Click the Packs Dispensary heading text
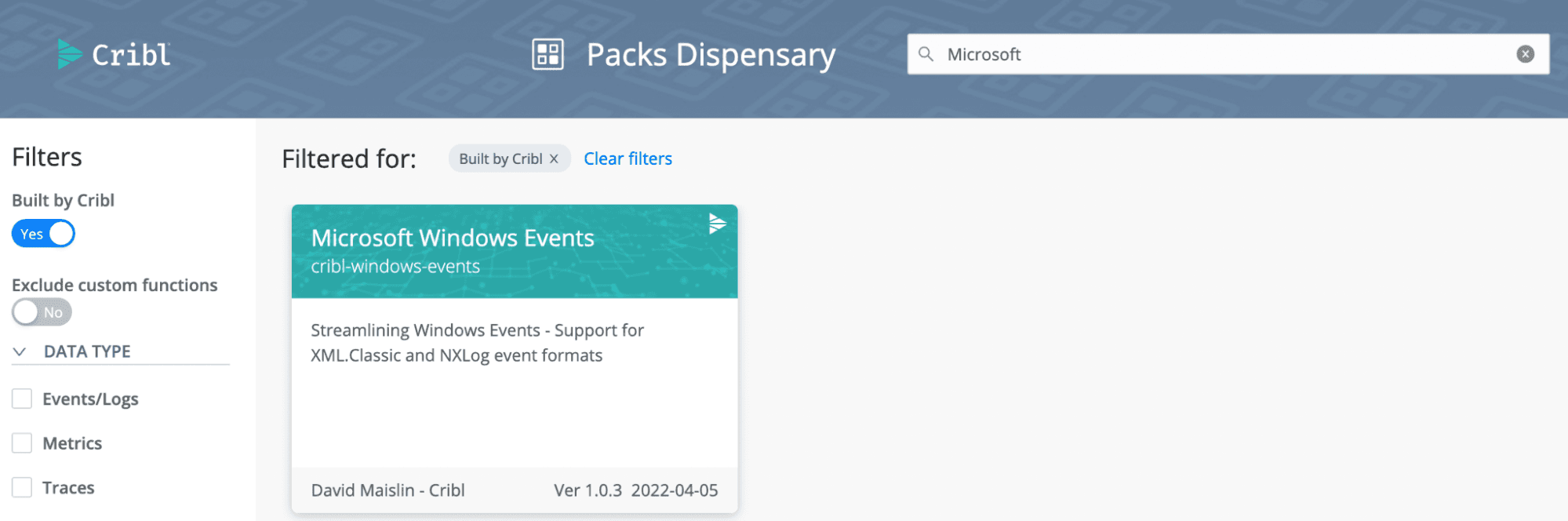The width and height of the screenshot is (1568, 521). click(711, 55)
